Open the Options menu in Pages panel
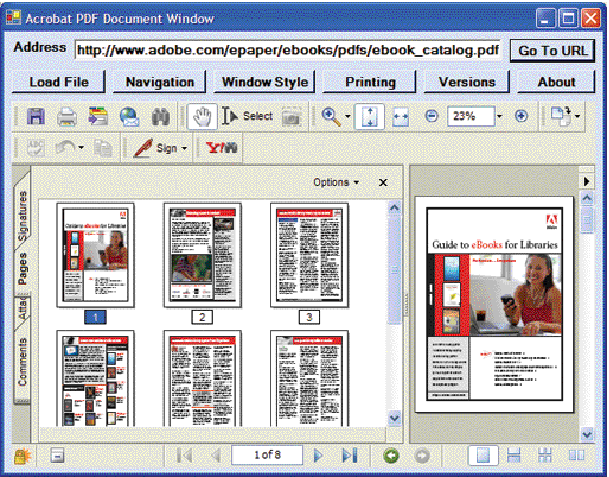Screen dimensions: 609x477 (336, 182)
